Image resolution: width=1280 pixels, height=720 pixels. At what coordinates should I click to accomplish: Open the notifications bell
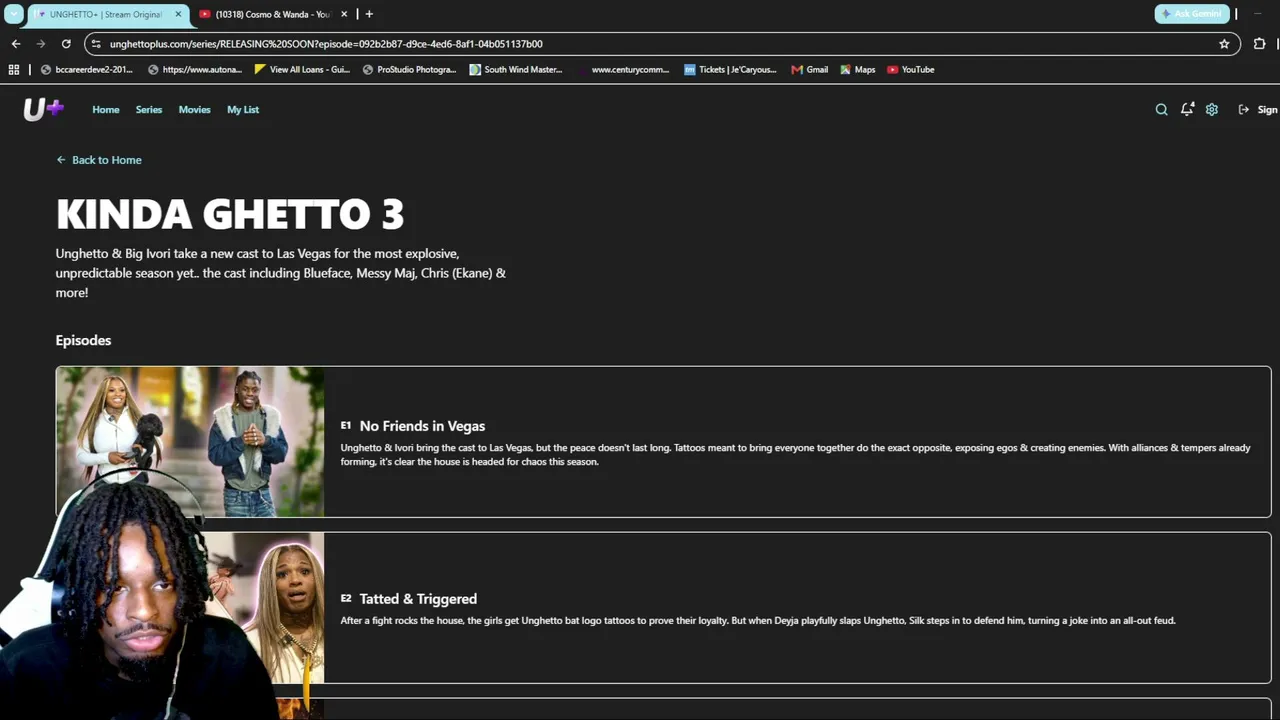point(1187,110)
